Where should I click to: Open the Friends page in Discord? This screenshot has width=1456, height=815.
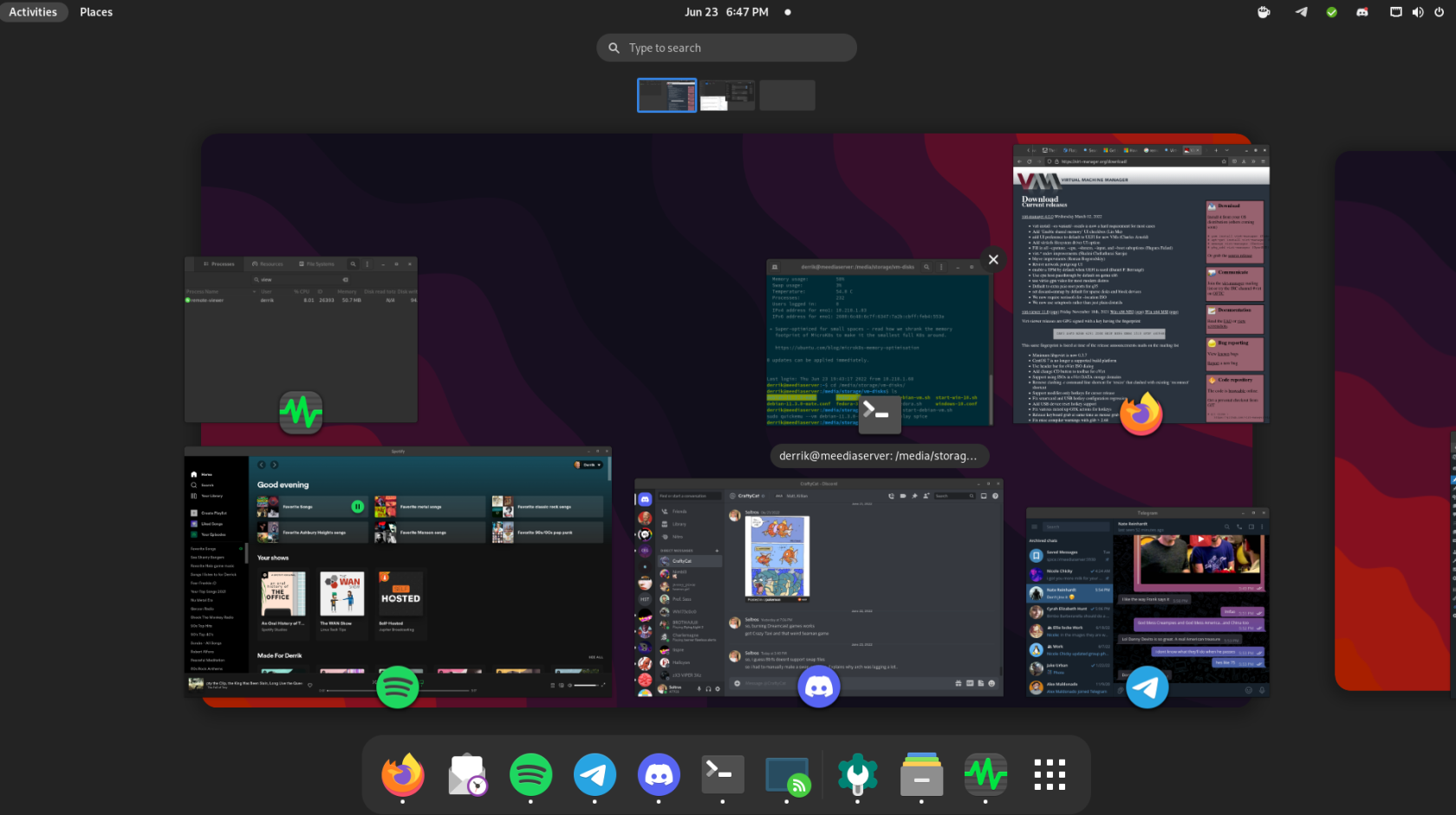[x=679, y=512]
